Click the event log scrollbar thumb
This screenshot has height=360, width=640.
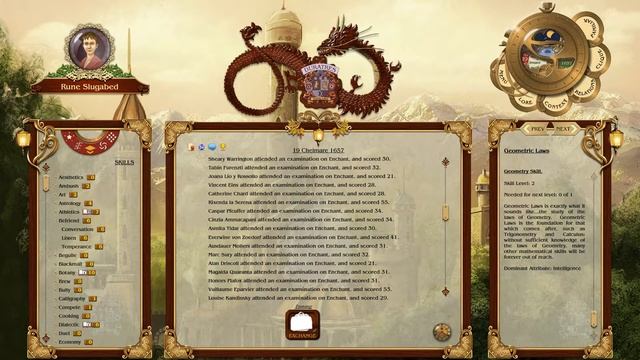[x=445, y=213]
